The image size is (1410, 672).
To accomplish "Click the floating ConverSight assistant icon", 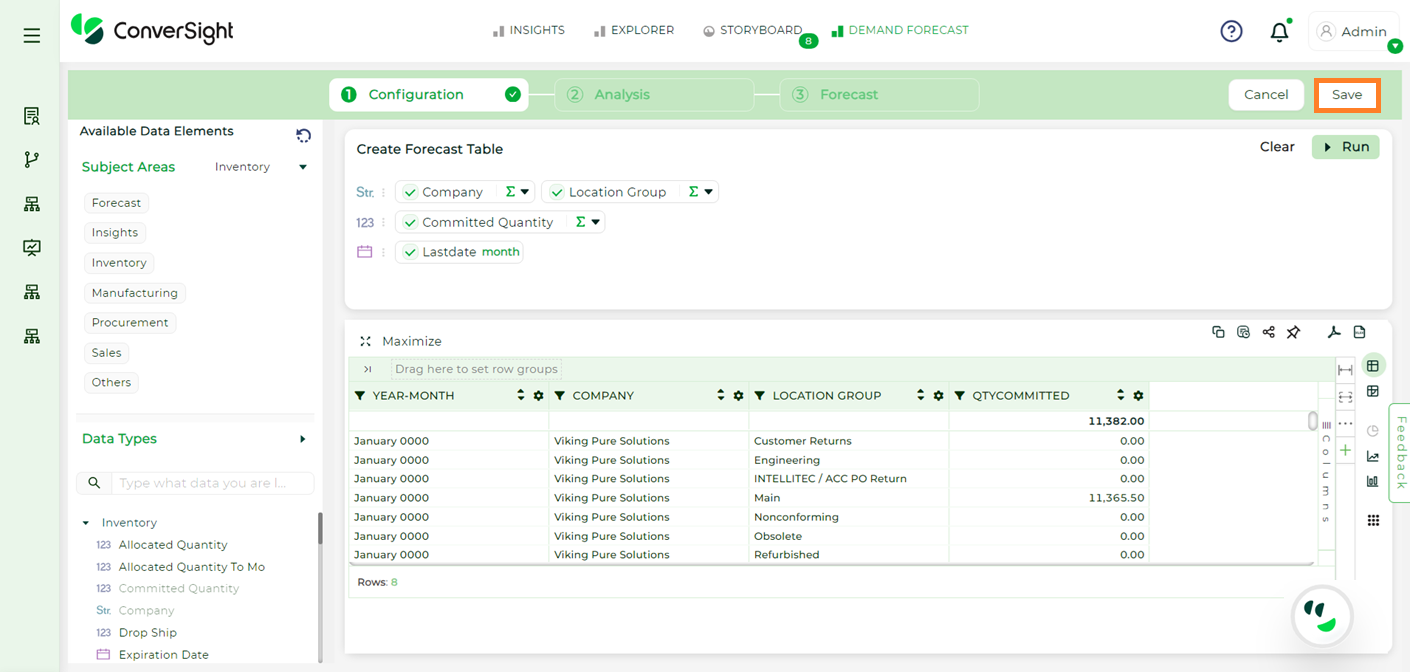I will [x=1321, y=617].
